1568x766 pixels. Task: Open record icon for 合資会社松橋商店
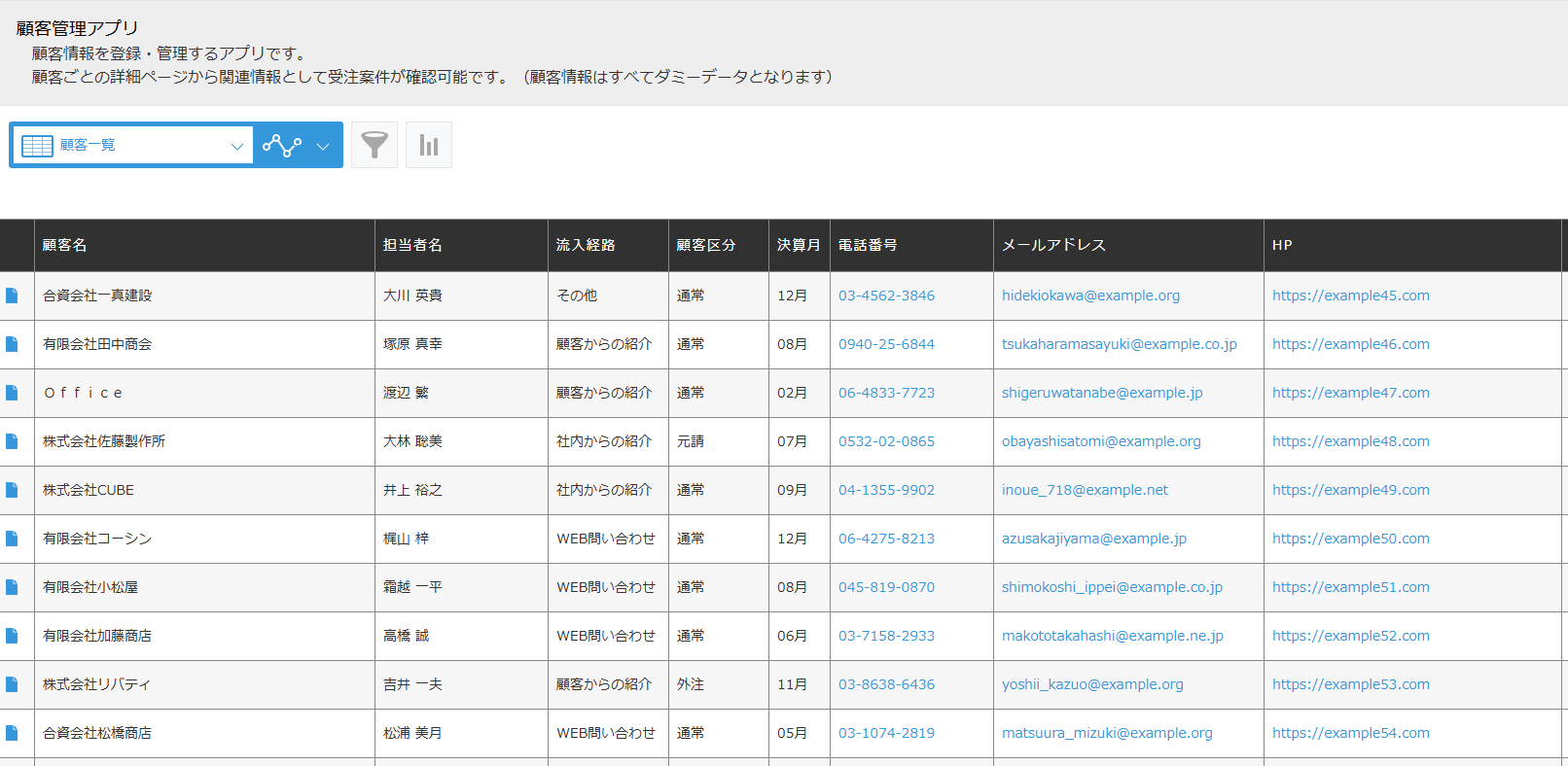click(12, 733)
